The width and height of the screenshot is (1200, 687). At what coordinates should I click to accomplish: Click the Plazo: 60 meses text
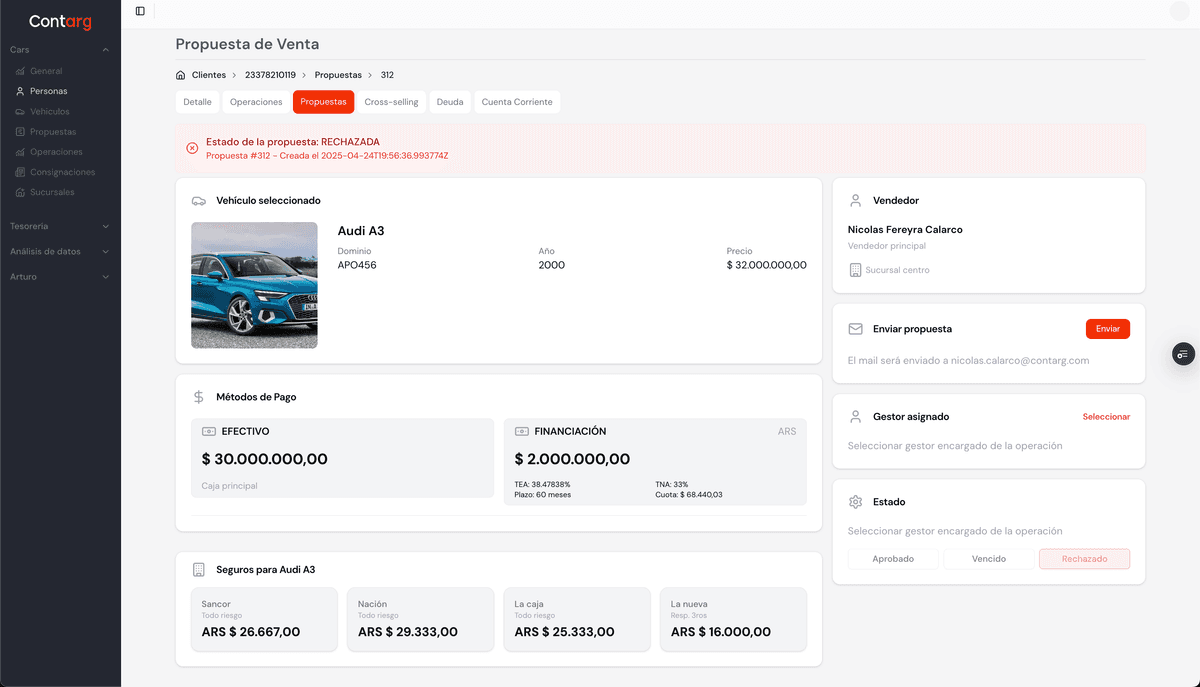click(542, 495)
